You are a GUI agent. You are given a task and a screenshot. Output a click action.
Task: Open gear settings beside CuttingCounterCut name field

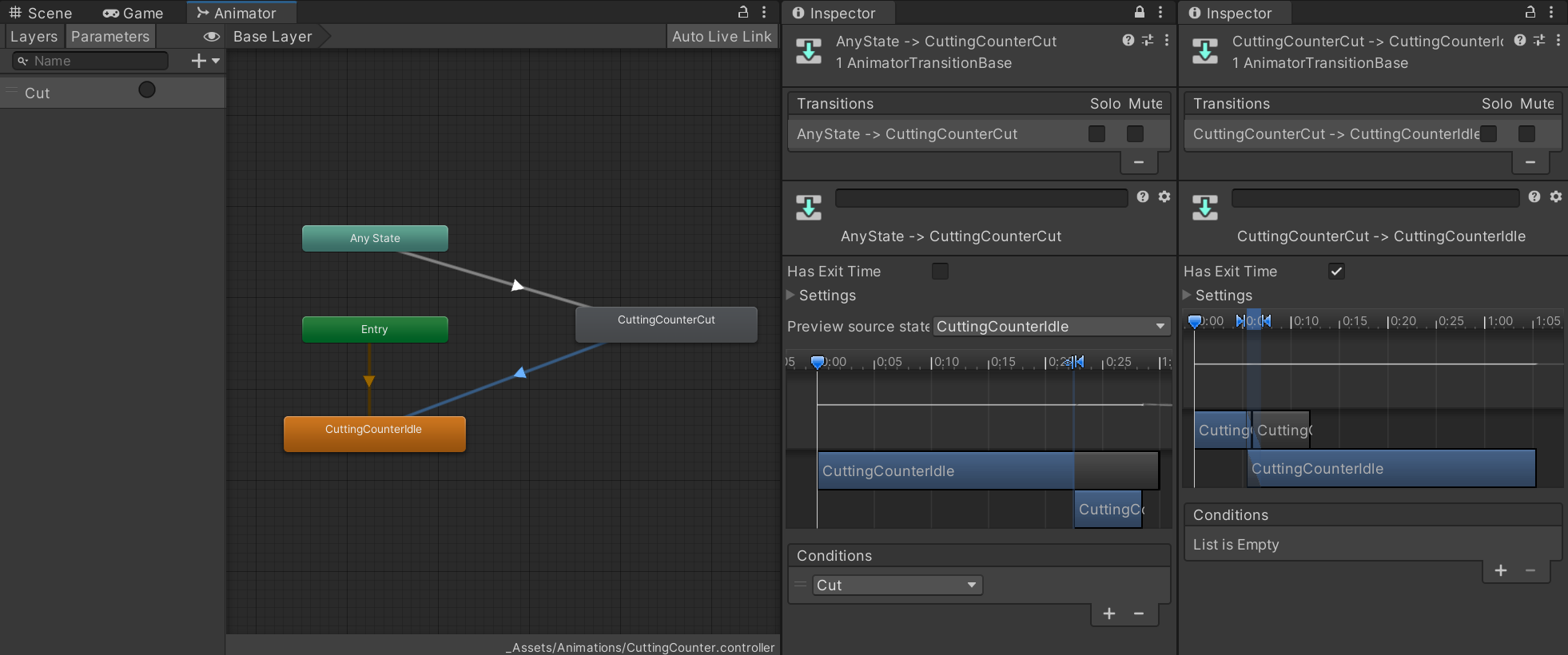click(x=1556, y=196)
